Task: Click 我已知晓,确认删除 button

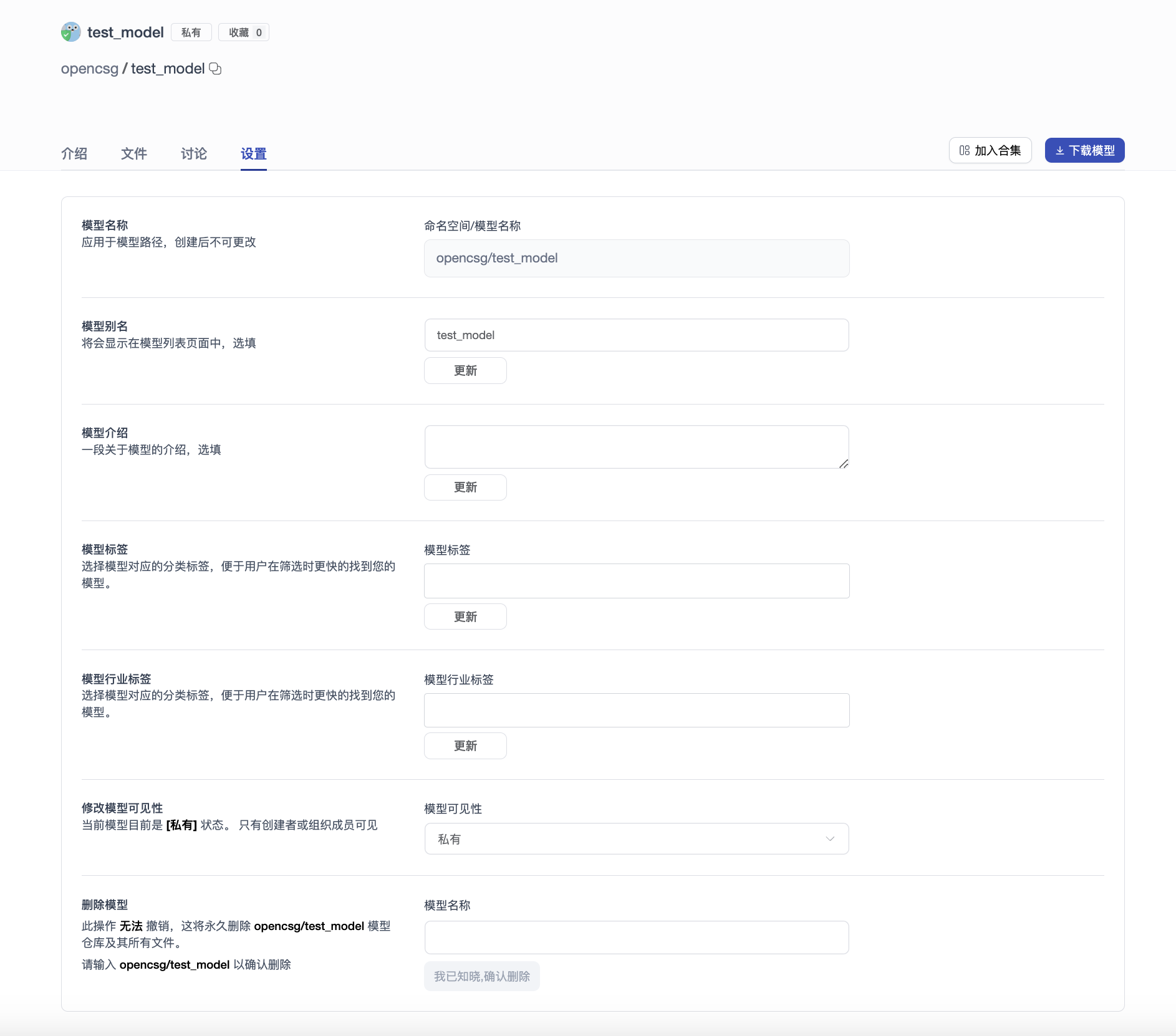Action: coord(481,976)
